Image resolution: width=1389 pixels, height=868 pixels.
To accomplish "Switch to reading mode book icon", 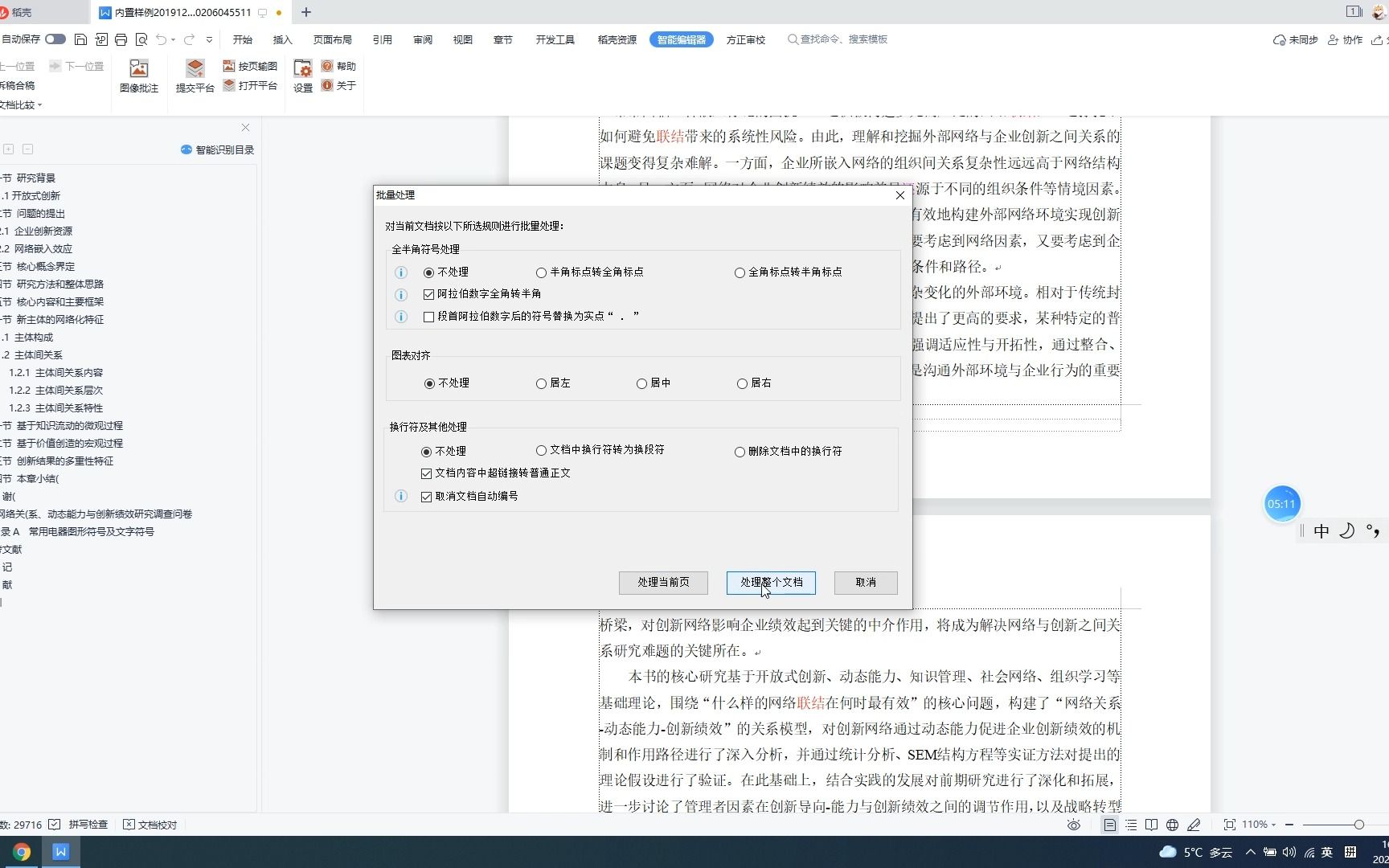I will click(1151, 825).
